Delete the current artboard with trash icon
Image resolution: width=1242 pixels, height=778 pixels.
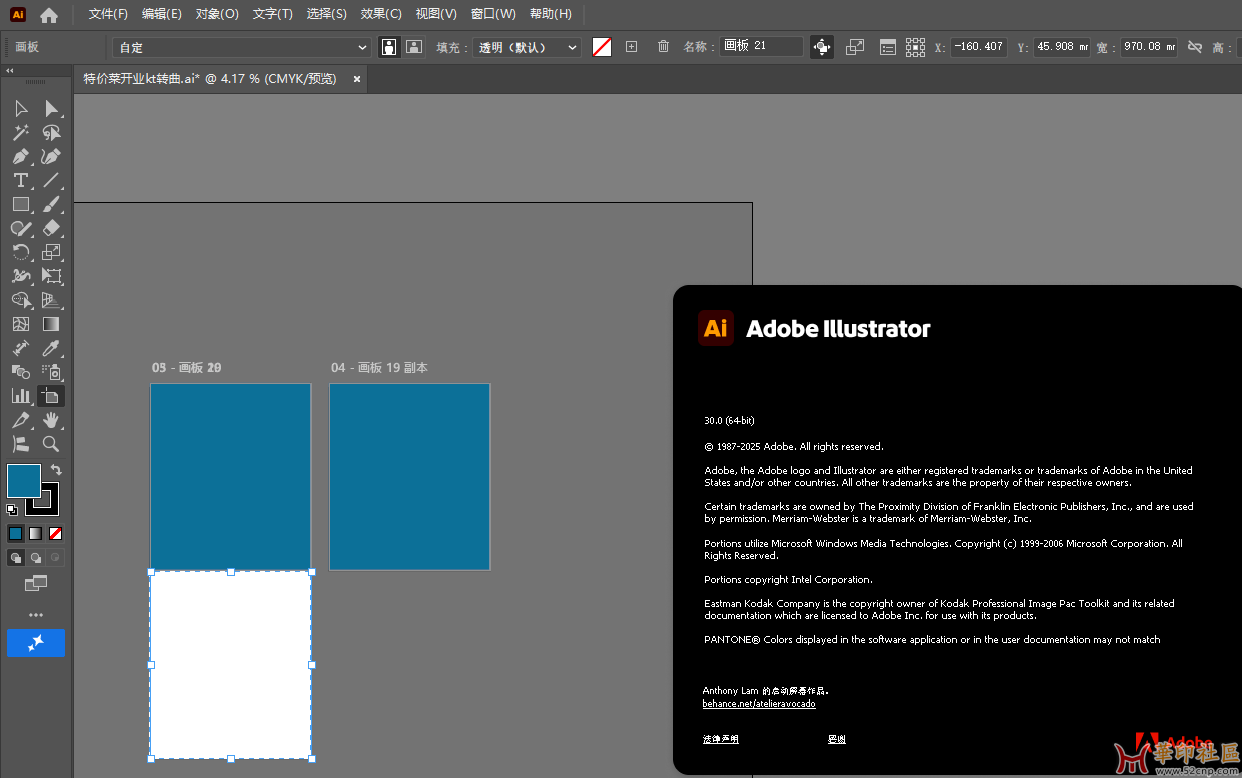point(663,46)
